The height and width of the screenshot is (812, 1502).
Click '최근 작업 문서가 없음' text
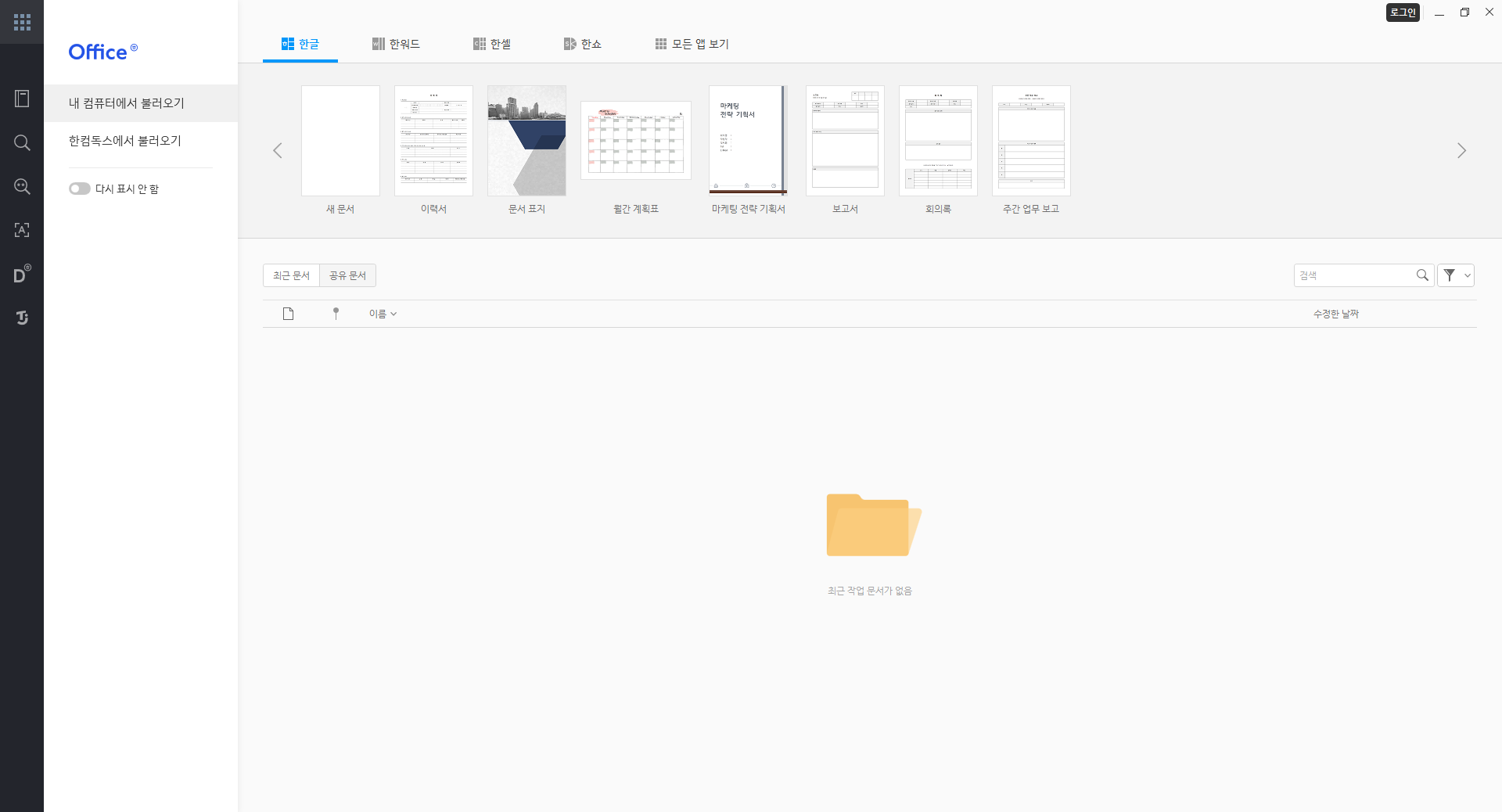point(870,591)
